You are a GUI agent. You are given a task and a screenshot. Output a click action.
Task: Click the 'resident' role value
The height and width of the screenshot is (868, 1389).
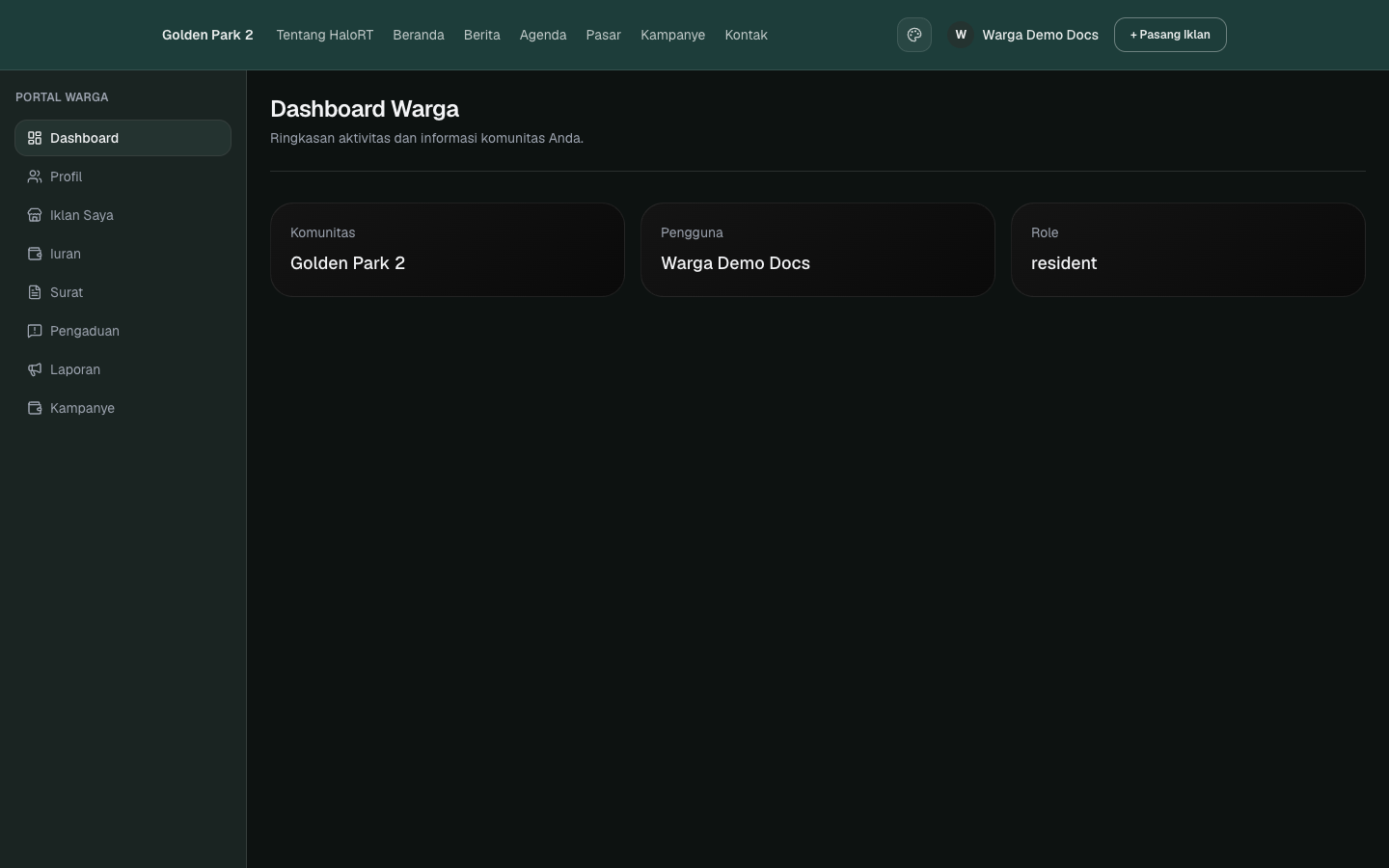pos(1064,263)
